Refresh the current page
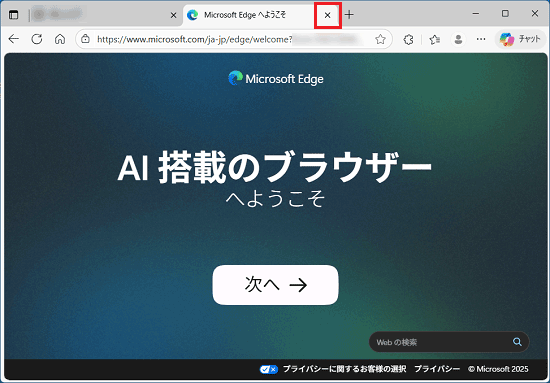This screenshot has width=550, height=383. click(37, 39)
